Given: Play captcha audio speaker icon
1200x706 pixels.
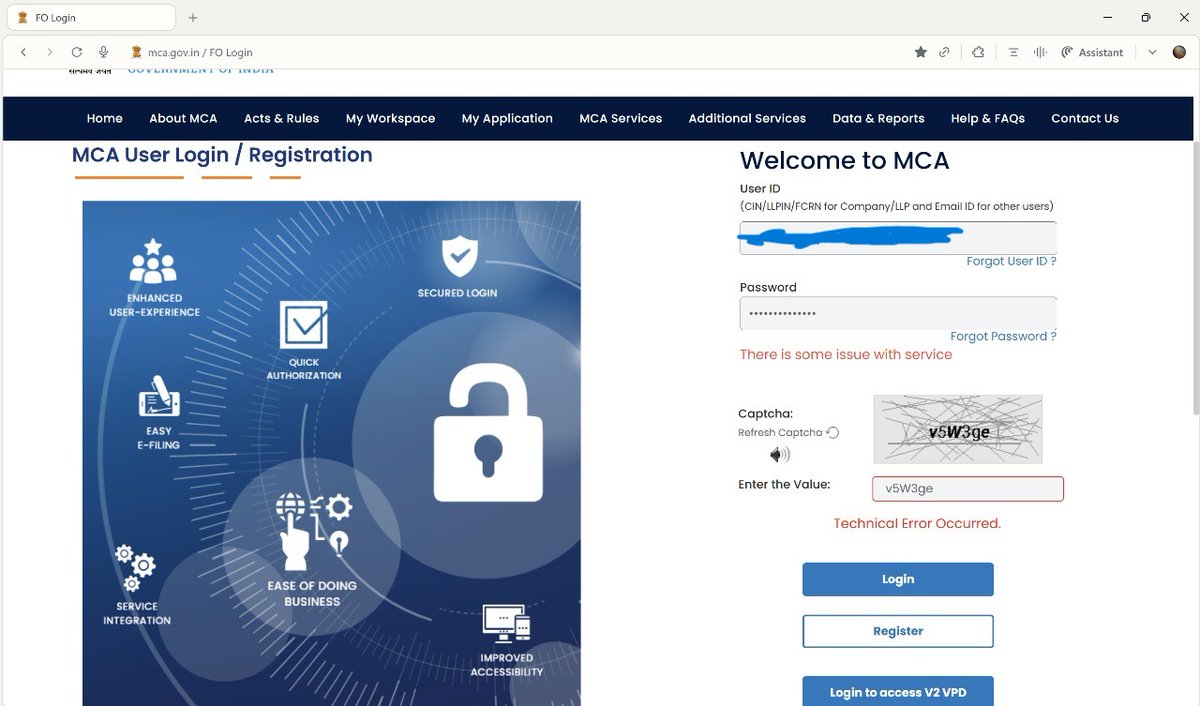Looking at the screenshot, I should coord(779,455).
